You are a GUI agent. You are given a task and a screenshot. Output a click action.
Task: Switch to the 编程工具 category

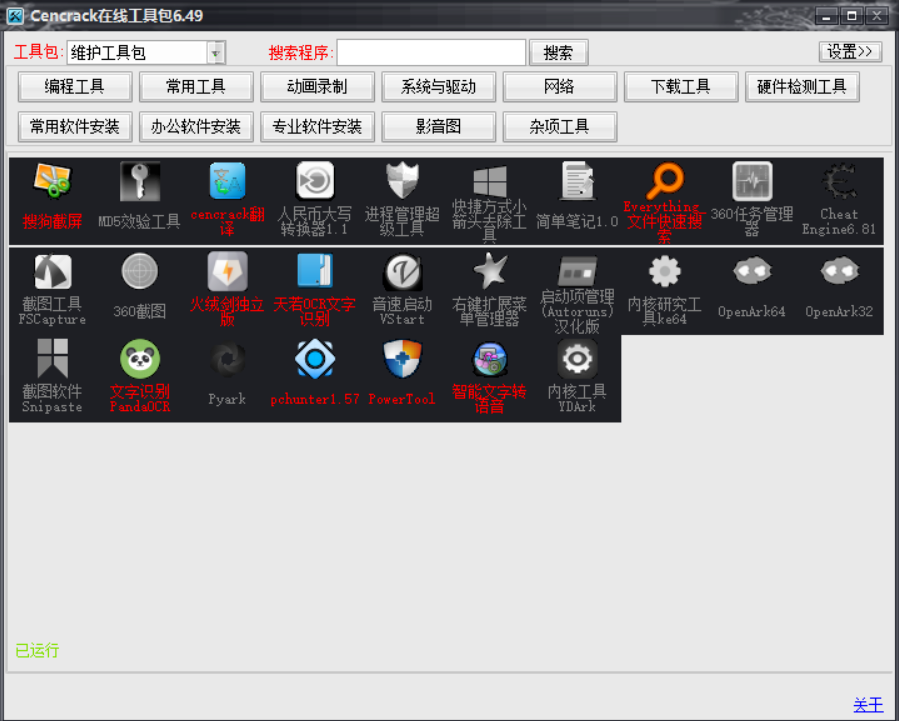tap(75, 87)
